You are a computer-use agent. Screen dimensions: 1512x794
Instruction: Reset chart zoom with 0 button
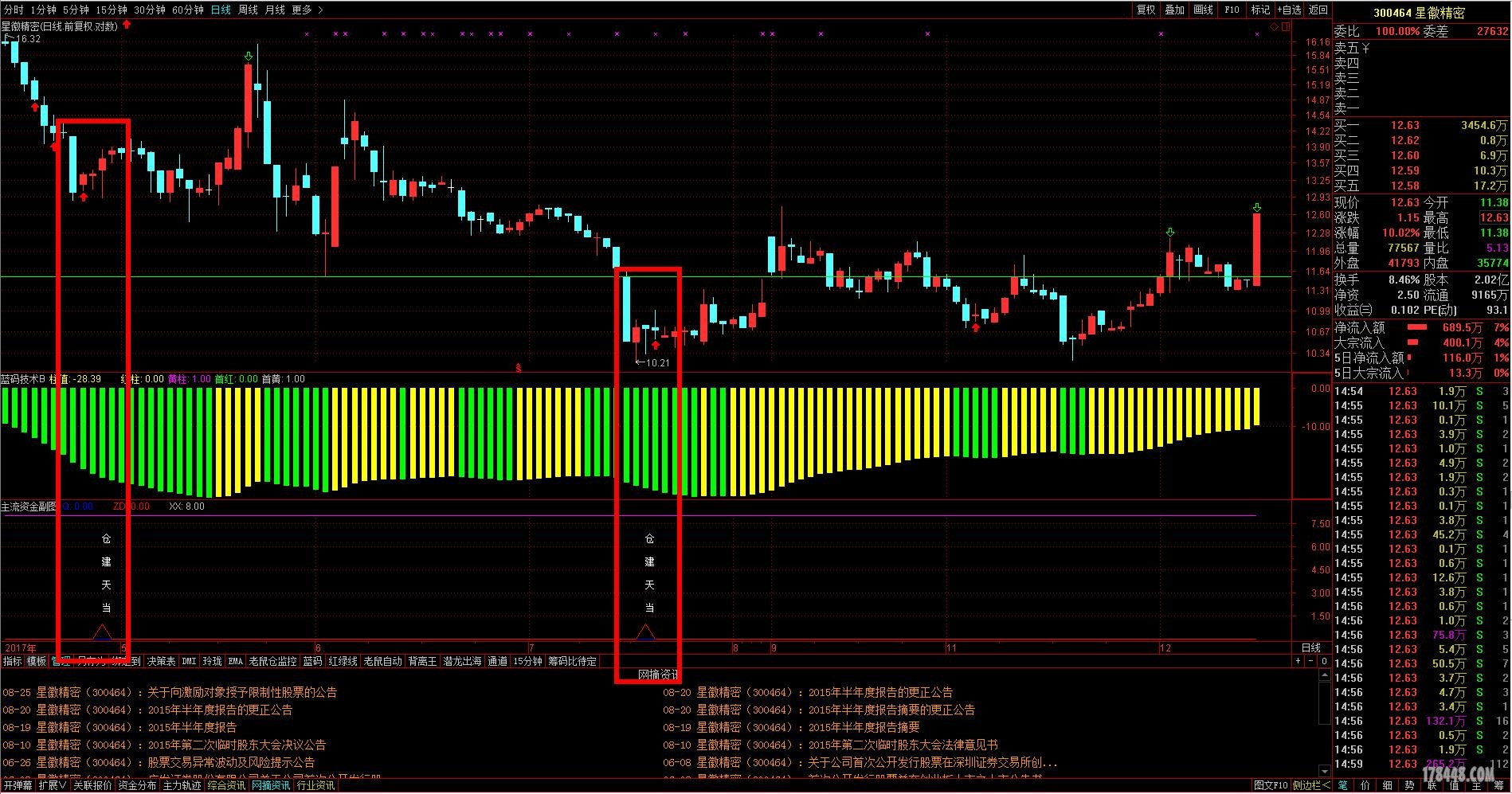pos(1324,661)
